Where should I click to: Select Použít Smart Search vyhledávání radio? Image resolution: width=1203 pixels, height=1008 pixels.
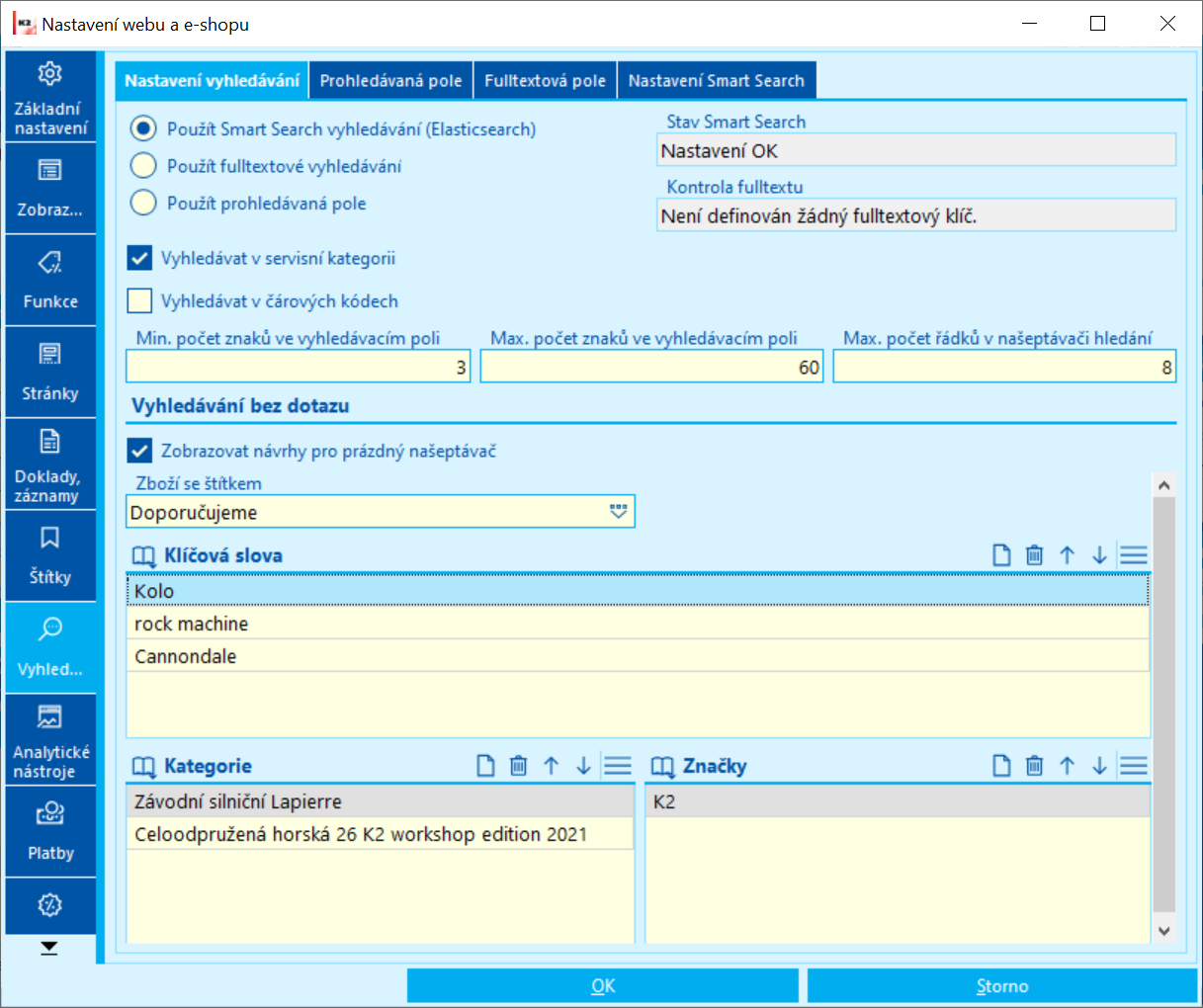coord(144,128)
